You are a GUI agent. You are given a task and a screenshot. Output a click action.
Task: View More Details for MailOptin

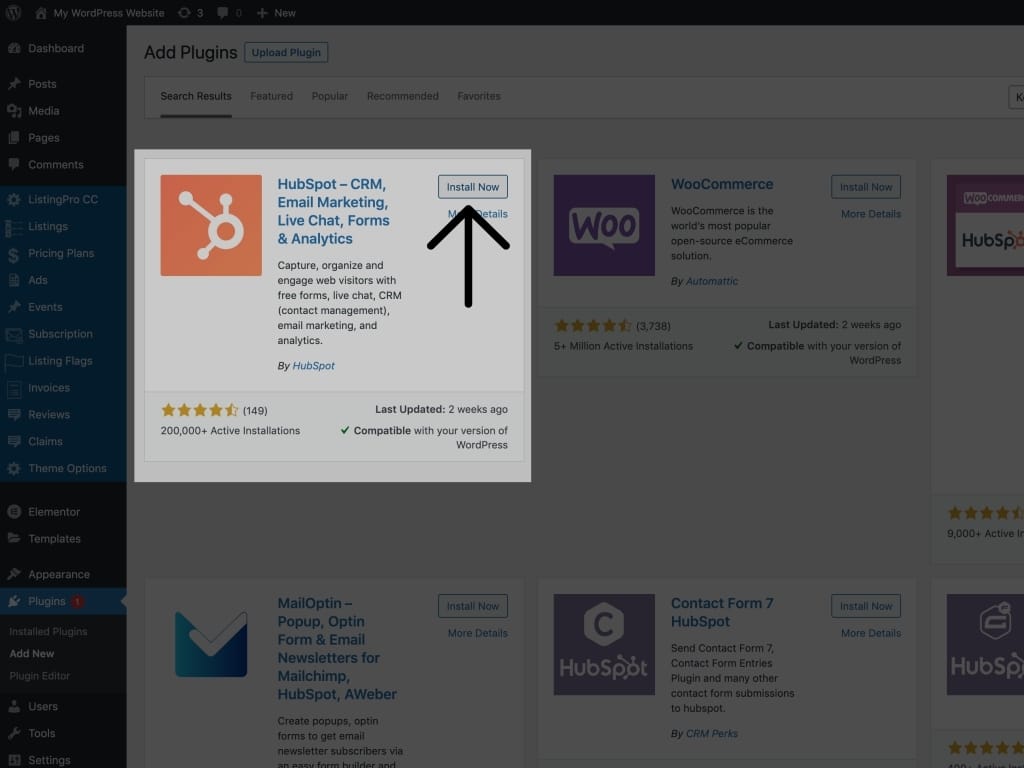click(478, 633)
